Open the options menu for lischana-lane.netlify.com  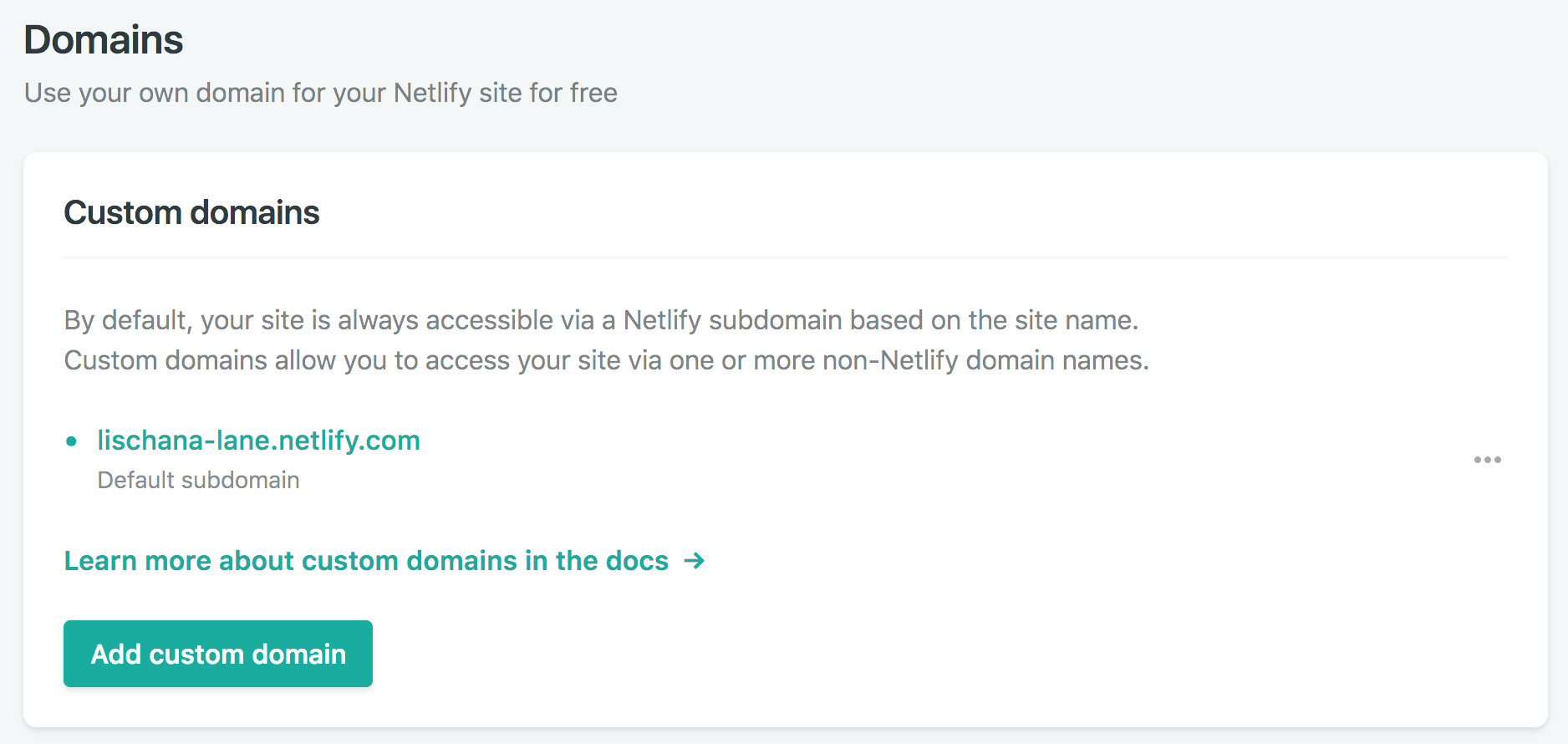(1489, 460)
